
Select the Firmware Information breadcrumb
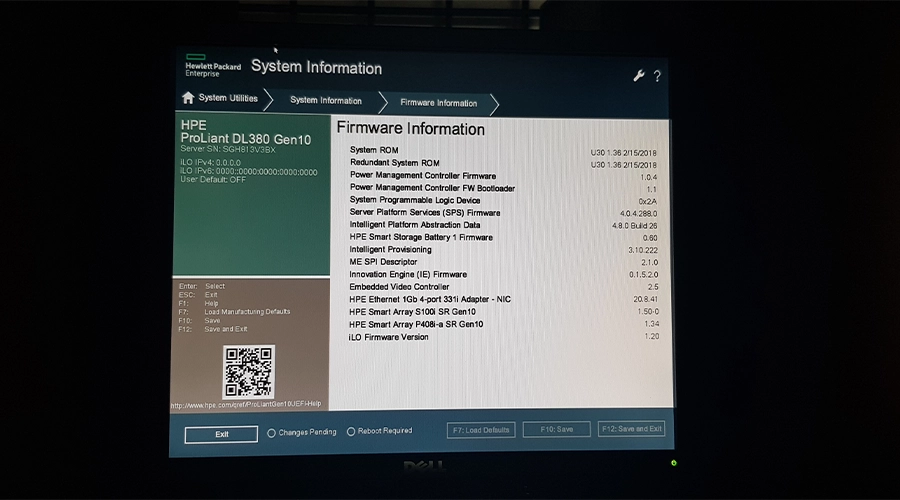click(438, 102)
